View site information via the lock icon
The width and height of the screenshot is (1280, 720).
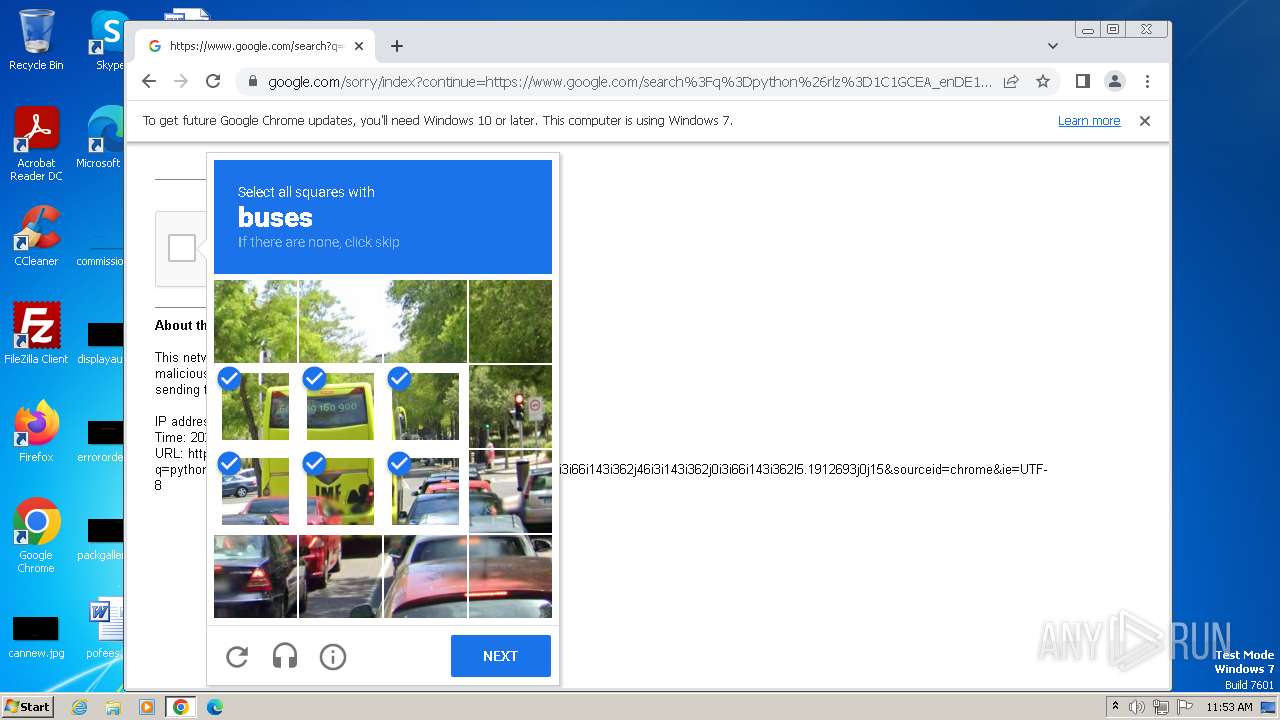252,82
